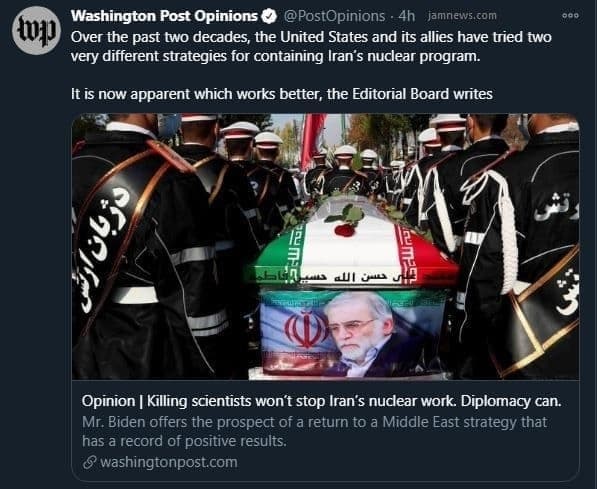This screenshot has width=597, height=489.
Task: Click the red rose on the coffin
Action: 345,230
